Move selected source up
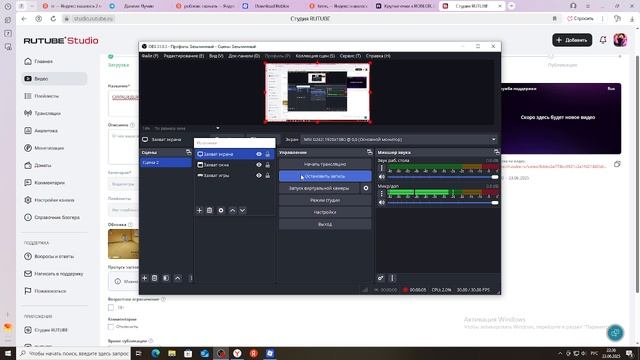The width and height of the screenshot is (640, 360). pyautogui.click(x=232, y=210)
